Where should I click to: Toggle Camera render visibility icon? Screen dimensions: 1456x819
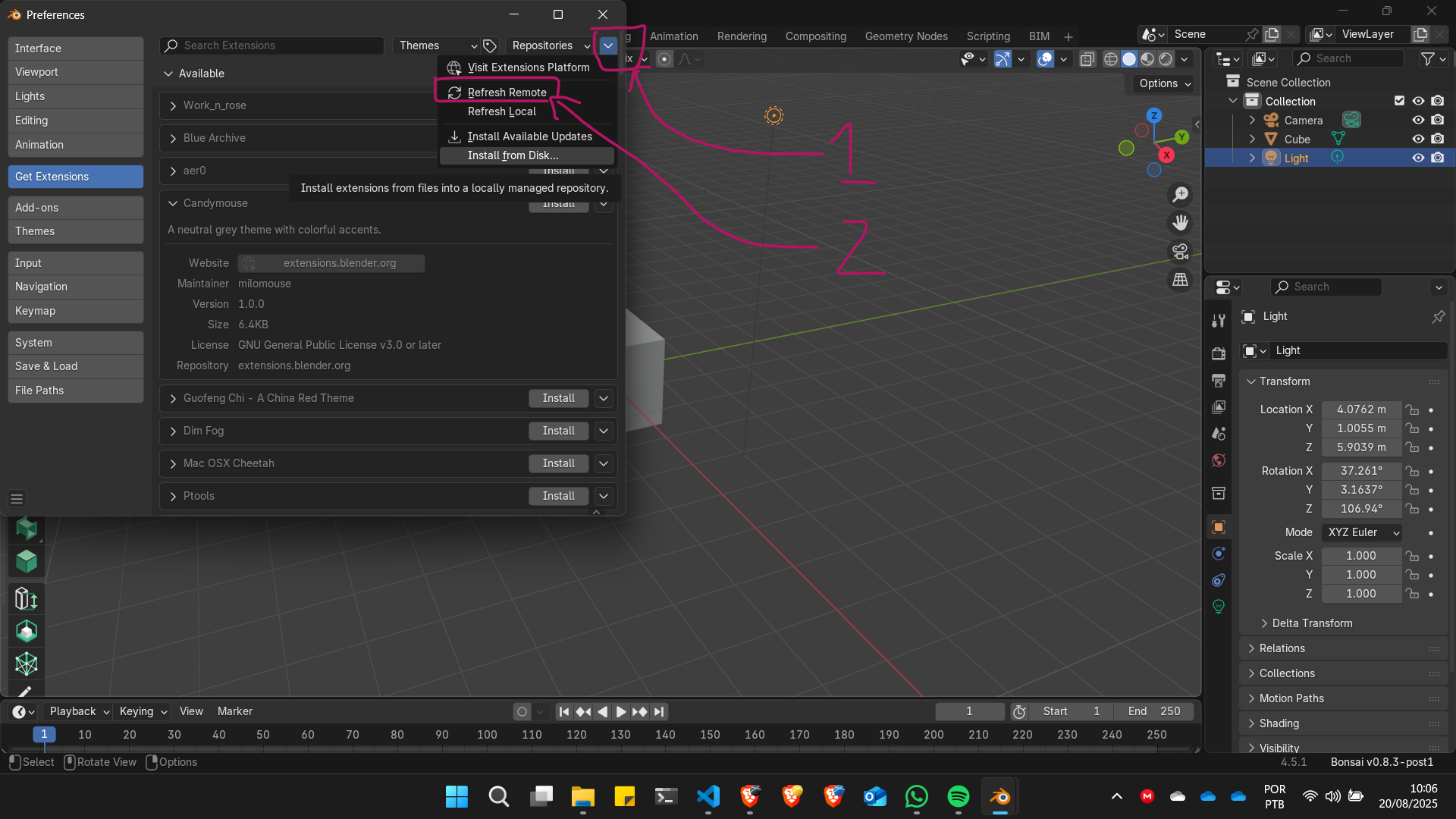point(1437,120)
